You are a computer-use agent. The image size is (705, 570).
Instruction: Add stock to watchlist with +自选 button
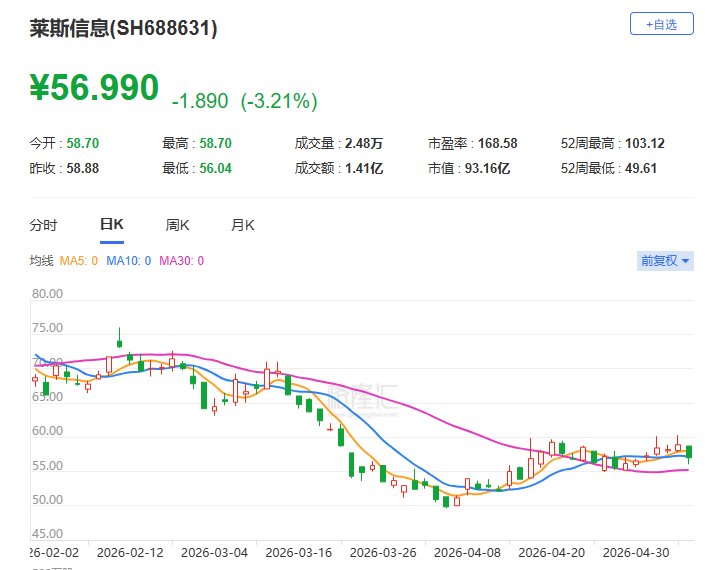coord(661,24)
